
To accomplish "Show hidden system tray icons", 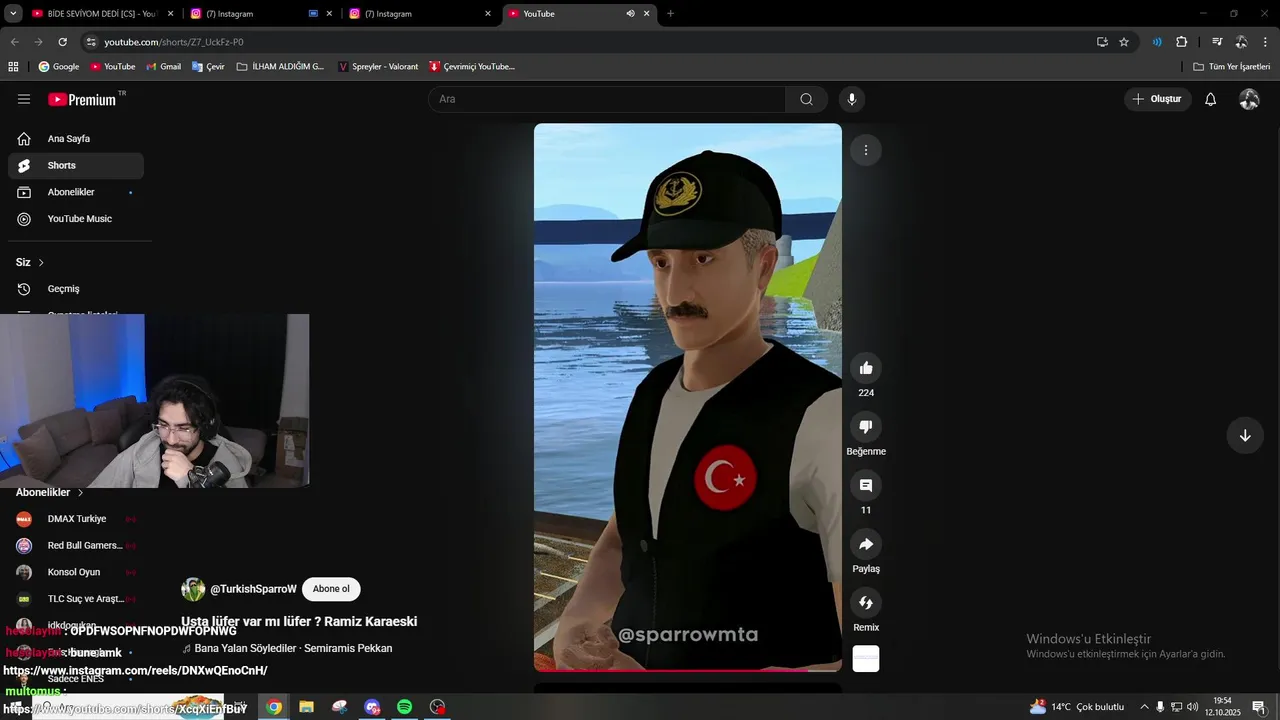I will [1144, 707].
